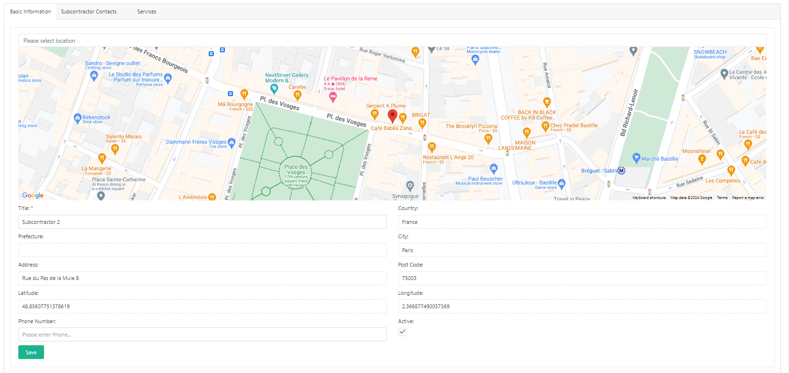
Task: Click the Bréguet-Sabin metro station icon
Action: point(621,171)
